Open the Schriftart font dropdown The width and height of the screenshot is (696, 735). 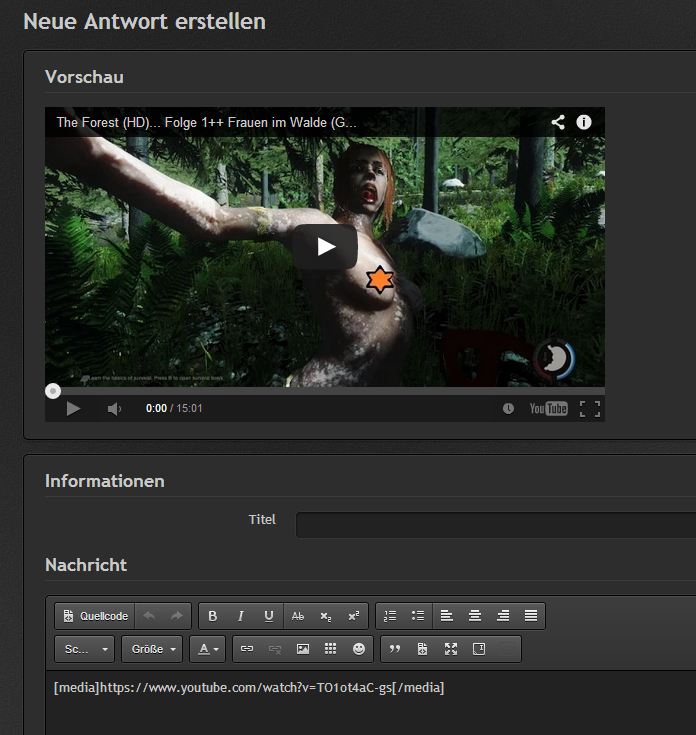[x=85, y=649]
